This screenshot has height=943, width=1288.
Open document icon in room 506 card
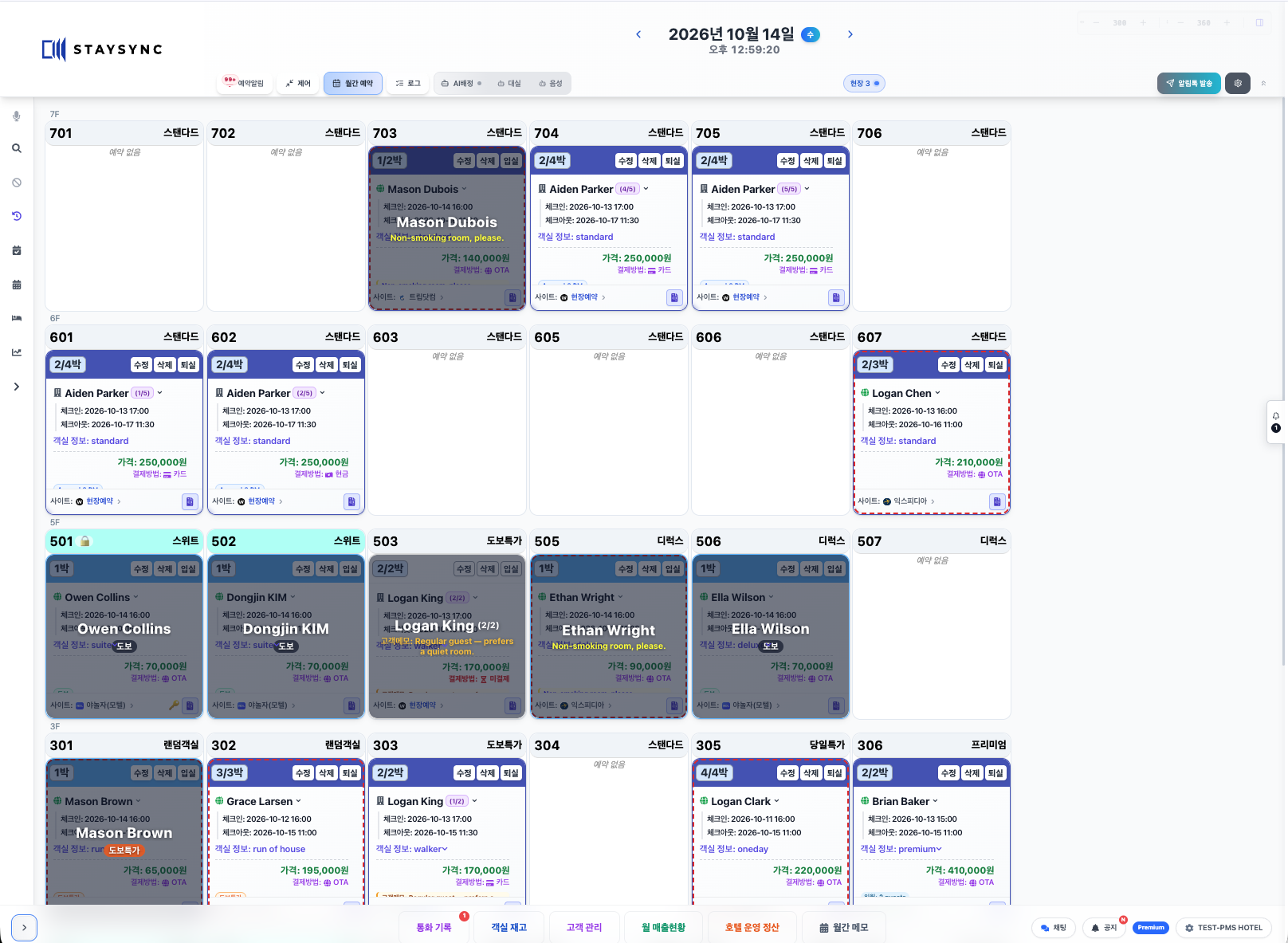(x=836, y=705)
